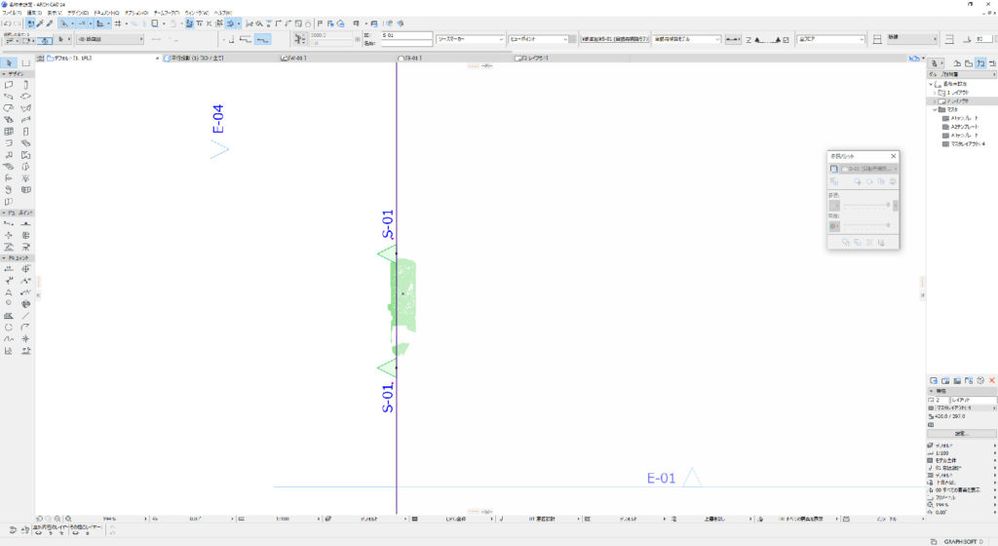Viewport: 998px width, 546px height.
Task: Select the middle geometry method in Info Box
Action: [246, 39]
